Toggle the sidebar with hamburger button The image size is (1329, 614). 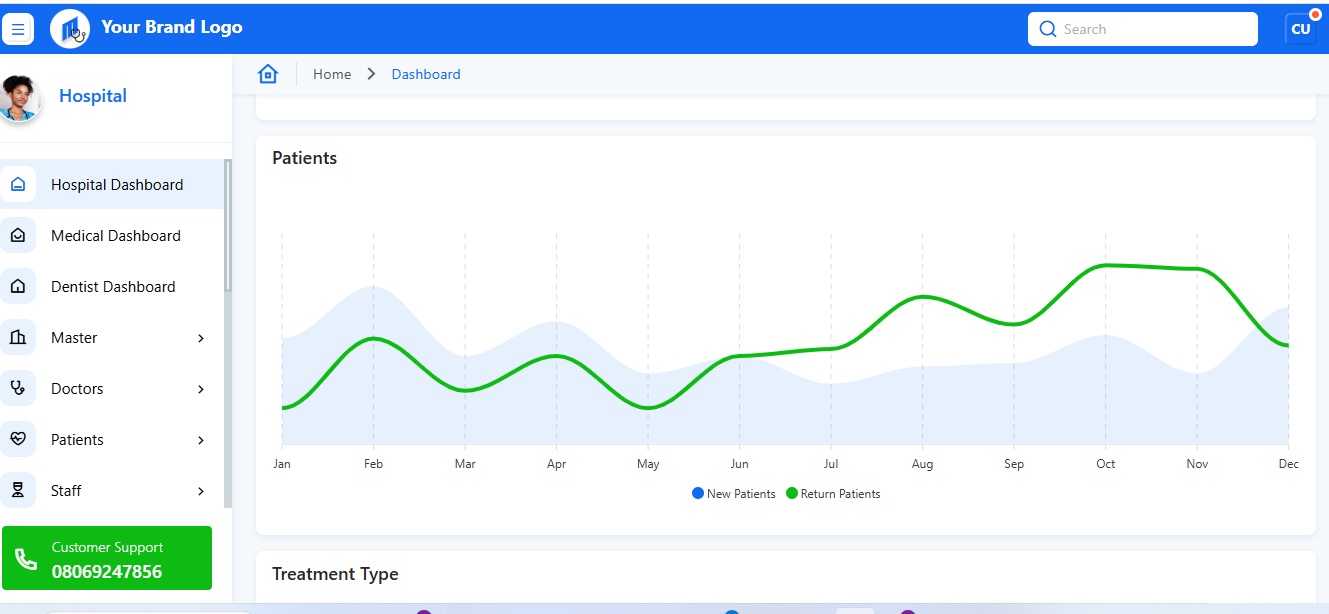pos(18,28)
